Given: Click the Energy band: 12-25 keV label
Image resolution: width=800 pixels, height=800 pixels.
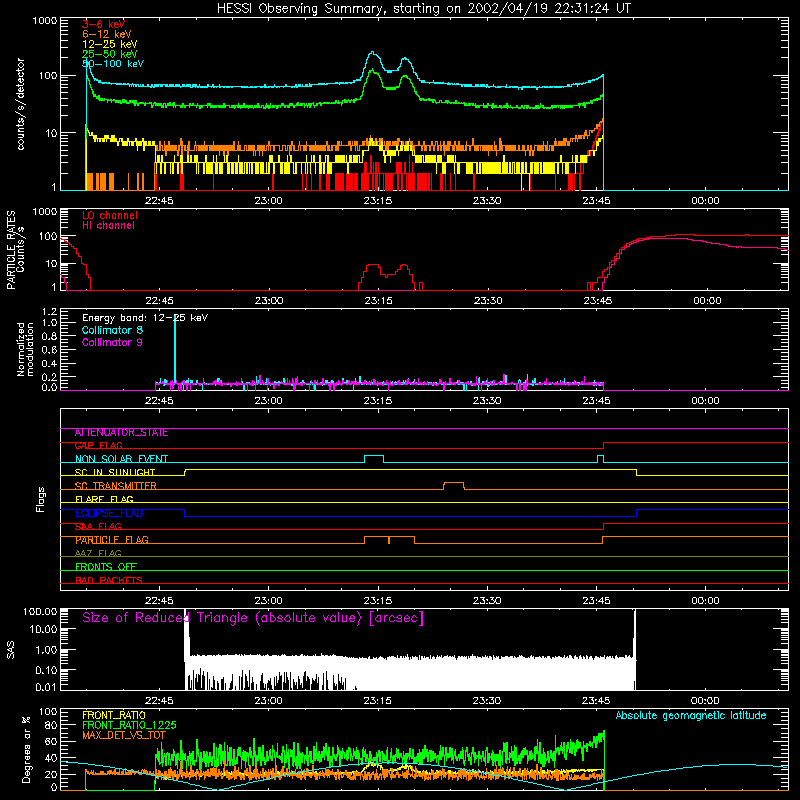Looking at the screenshot, I should pyautogui.click(x=145, y=318).
